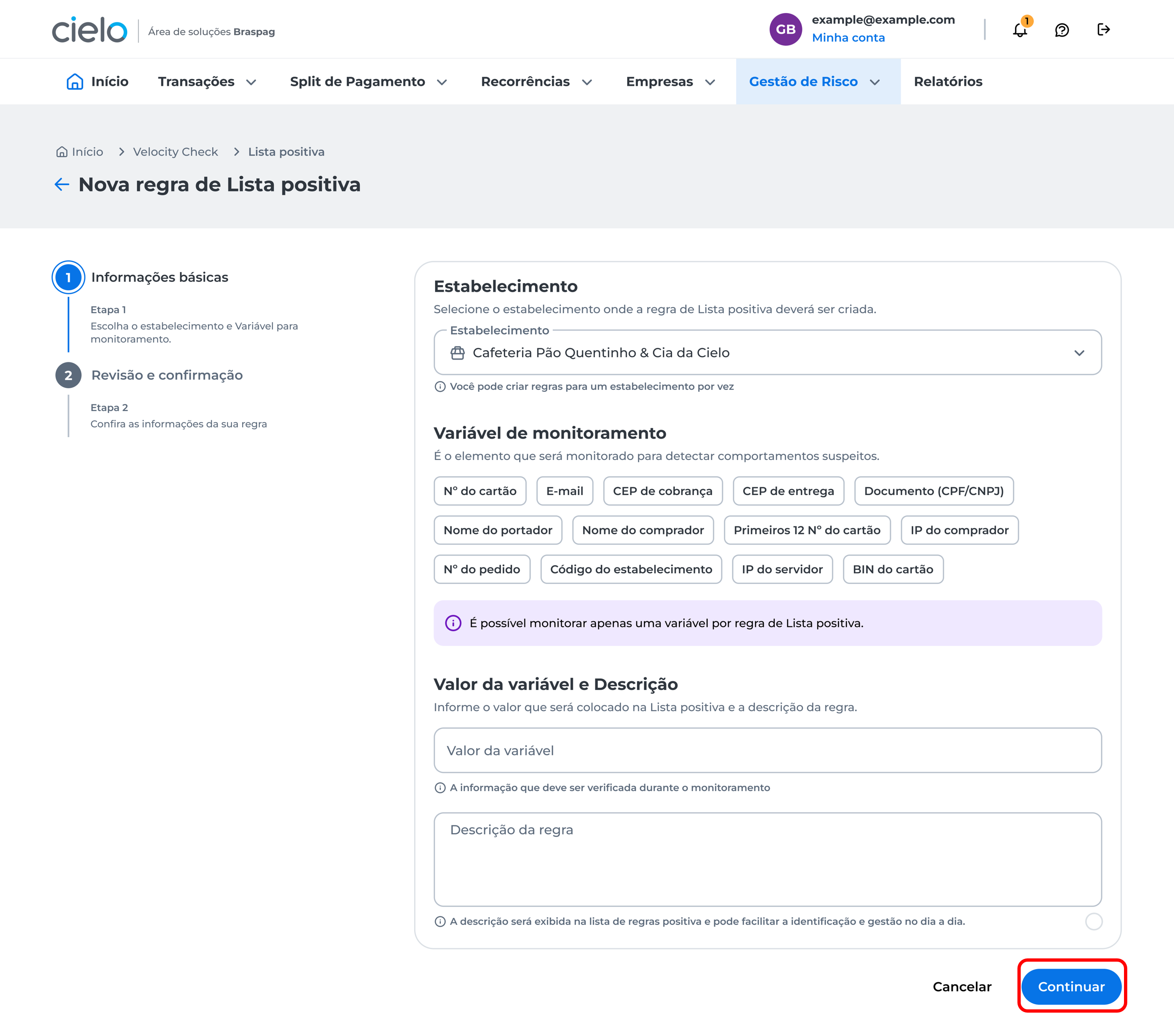Open notifications bell

pyautogui.click(x=1020, y=29)
